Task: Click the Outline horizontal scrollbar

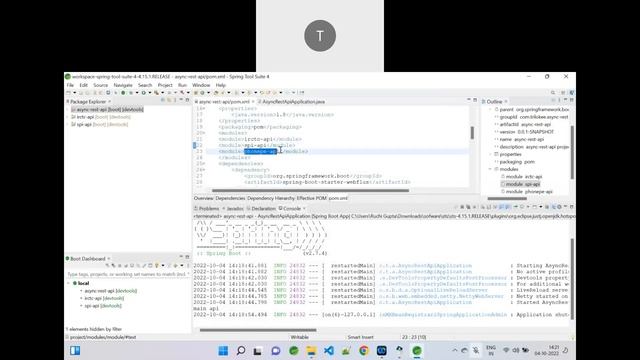Action: pos(507,198)
